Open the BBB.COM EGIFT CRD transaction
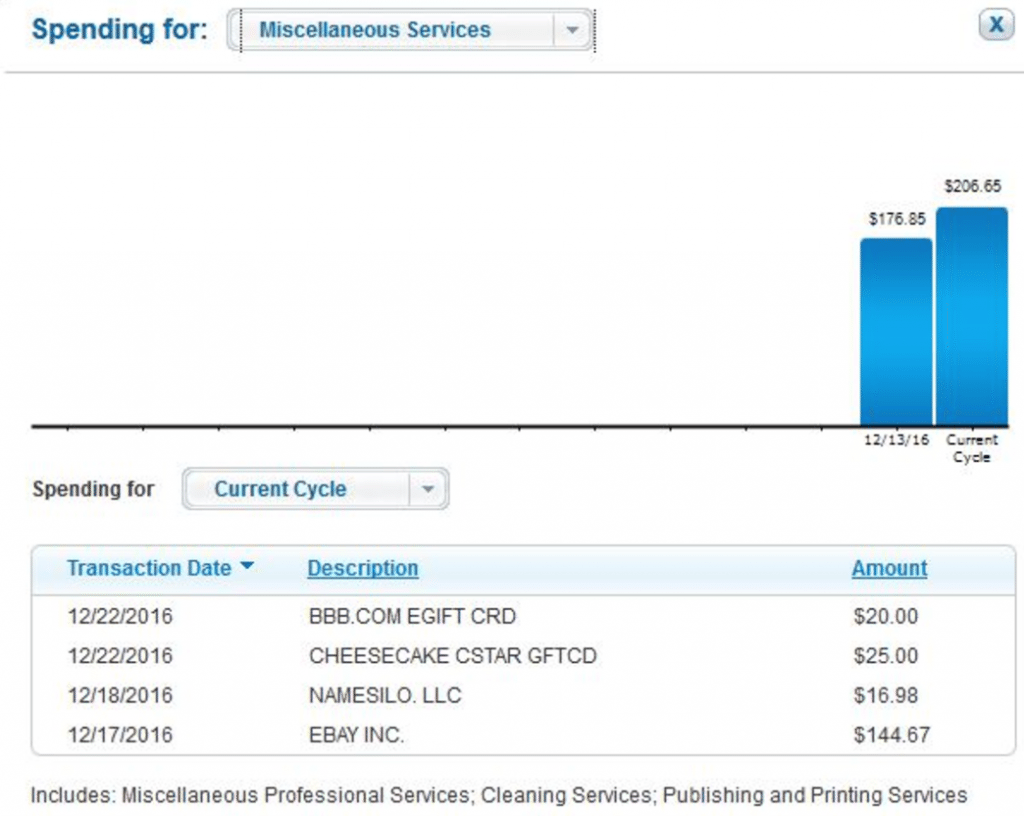The image size is (1024, 816). tap(414, 617)
